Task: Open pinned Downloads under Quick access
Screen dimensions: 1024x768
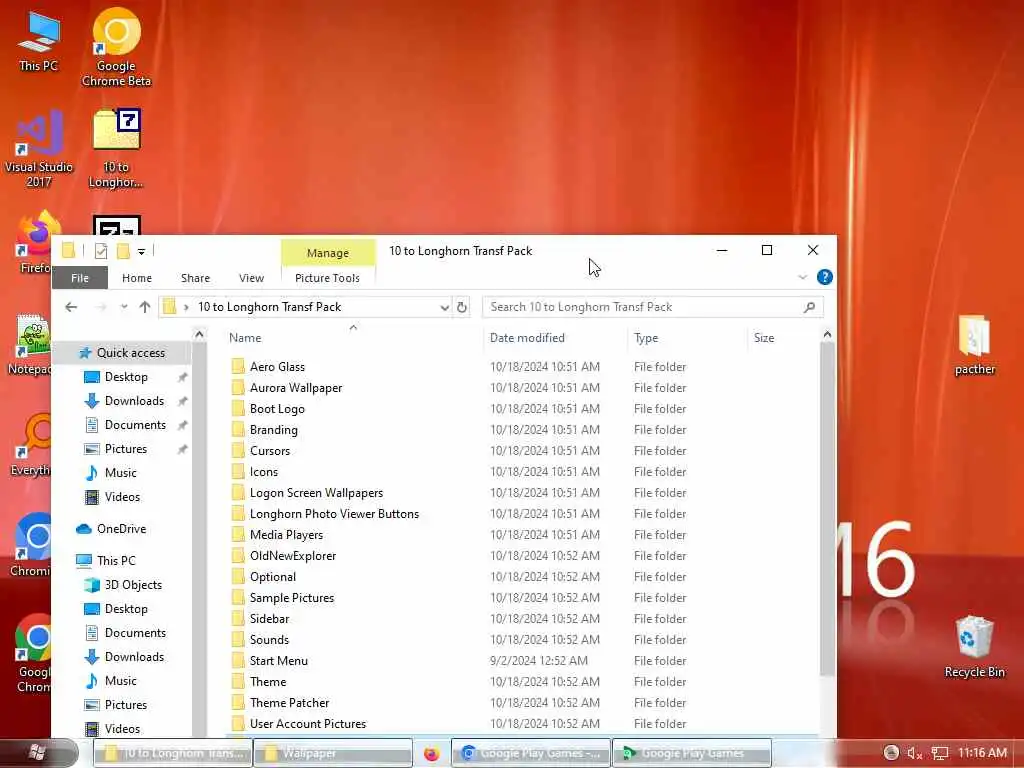Action: click(x=134, y=401)
